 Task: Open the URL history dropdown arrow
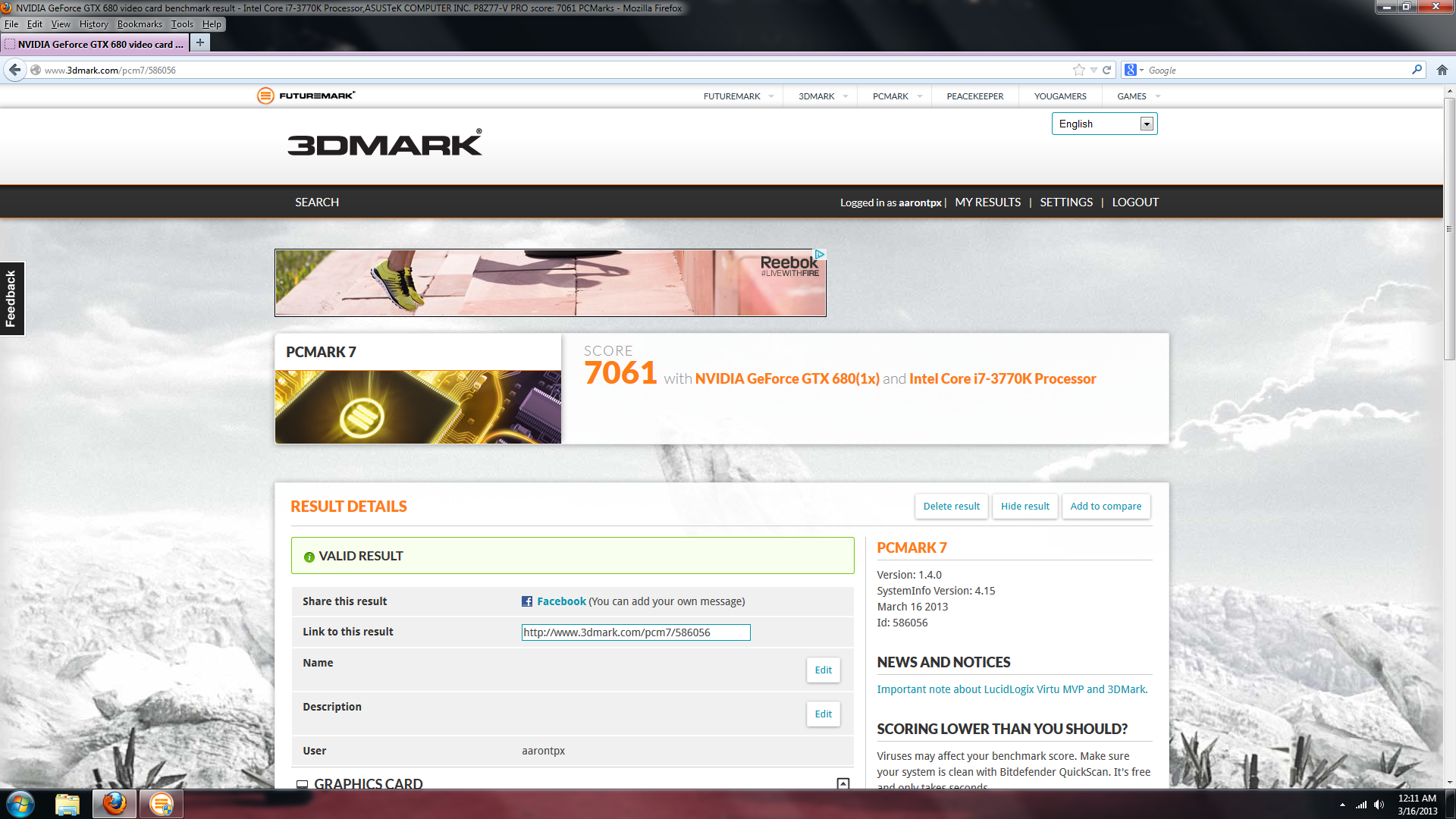click(1094, 70)
